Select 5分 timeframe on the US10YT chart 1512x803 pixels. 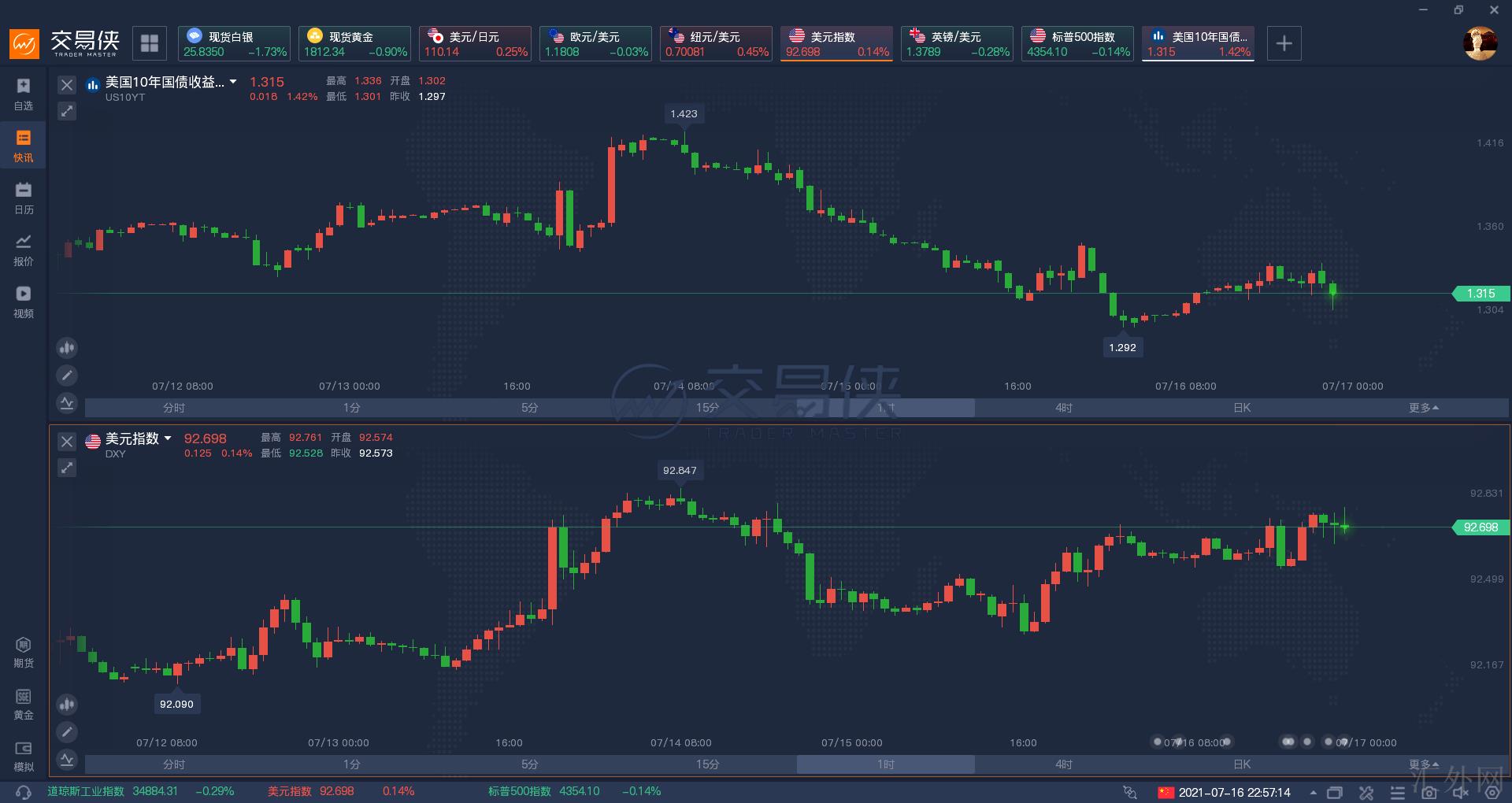[x=530, y=408]
